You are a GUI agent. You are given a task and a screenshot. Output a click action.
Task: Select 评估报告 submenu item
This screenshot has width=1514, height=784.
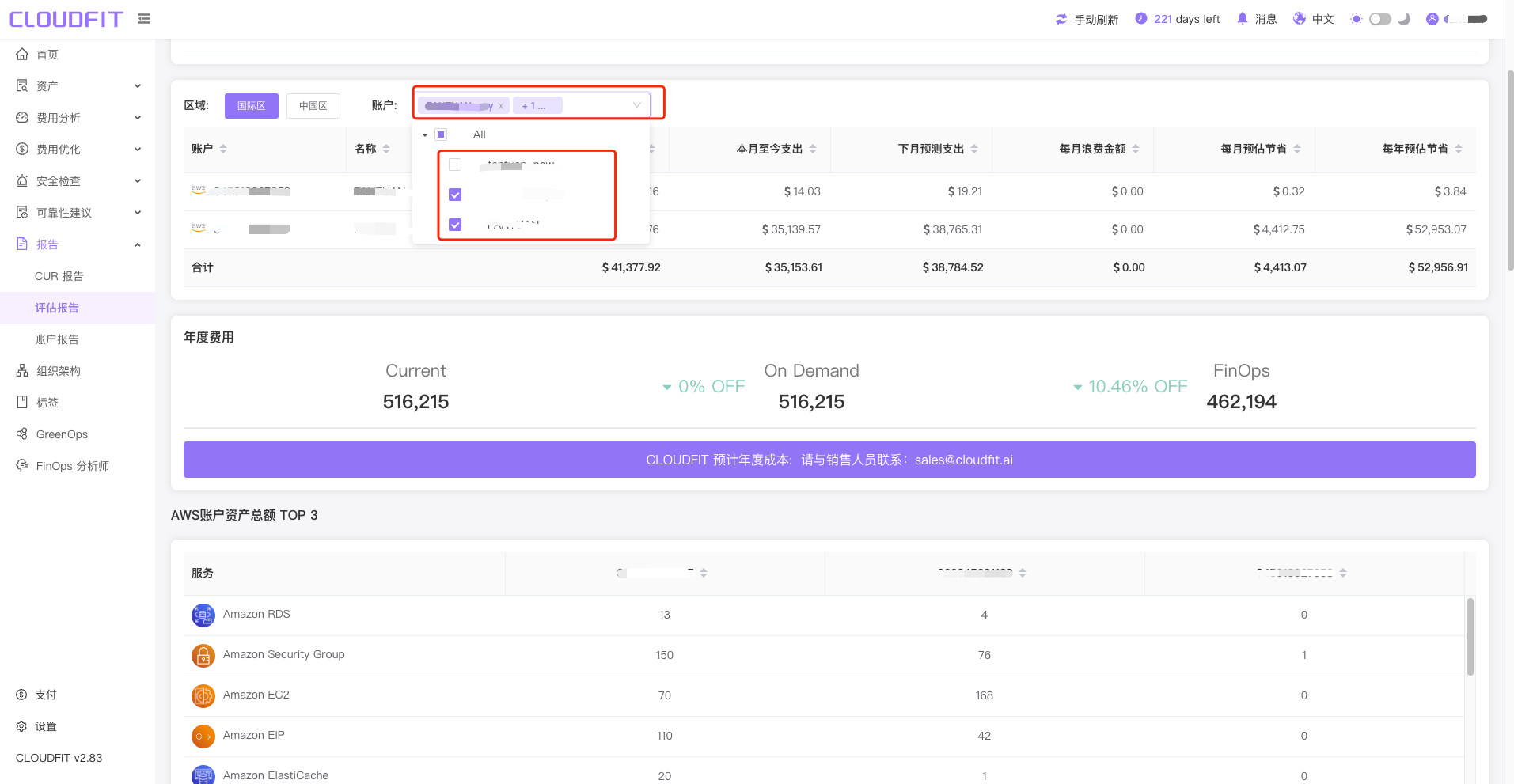point(78,308)
